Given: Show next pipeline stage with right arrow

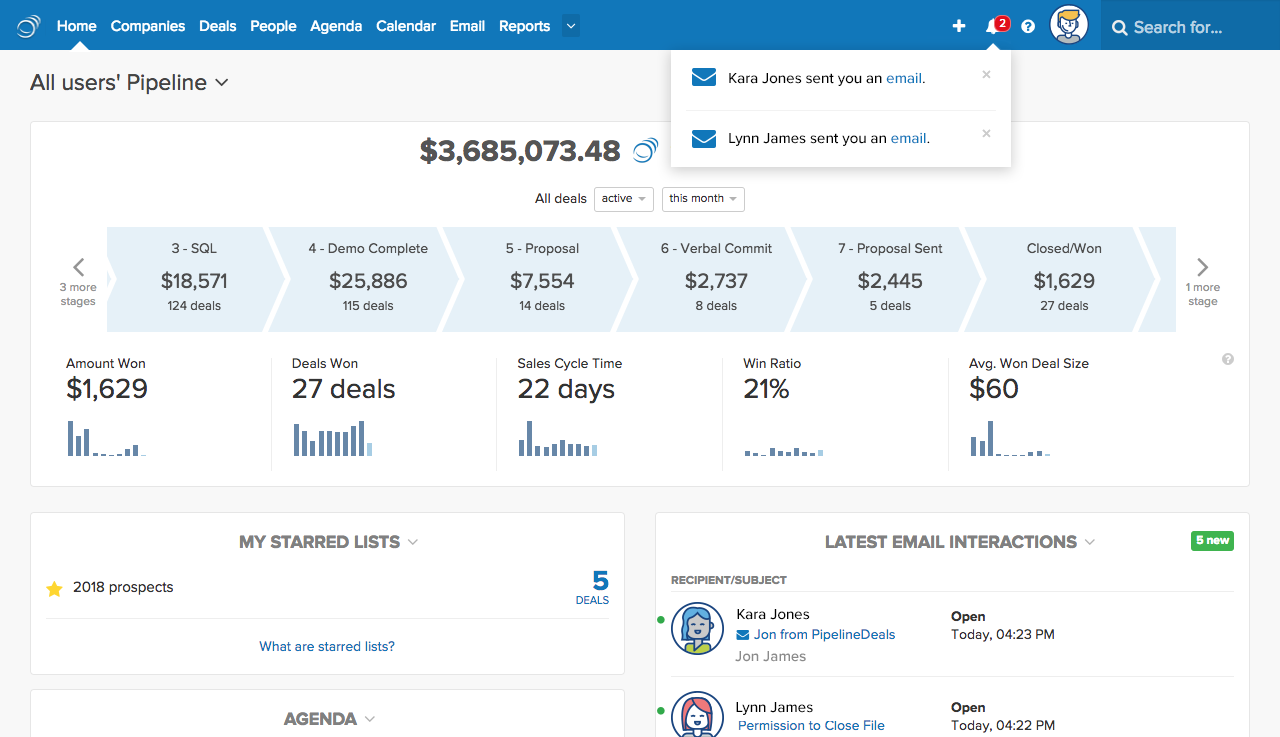Looking at the screenshot, I should point(1203,267).
